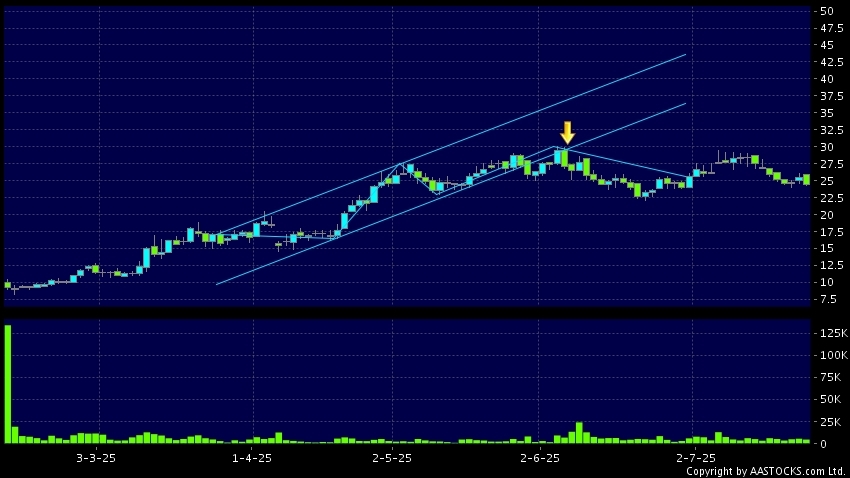Select the 2-6-25 date label
This screenshot has height=478, width=850.
pos(539,458)
